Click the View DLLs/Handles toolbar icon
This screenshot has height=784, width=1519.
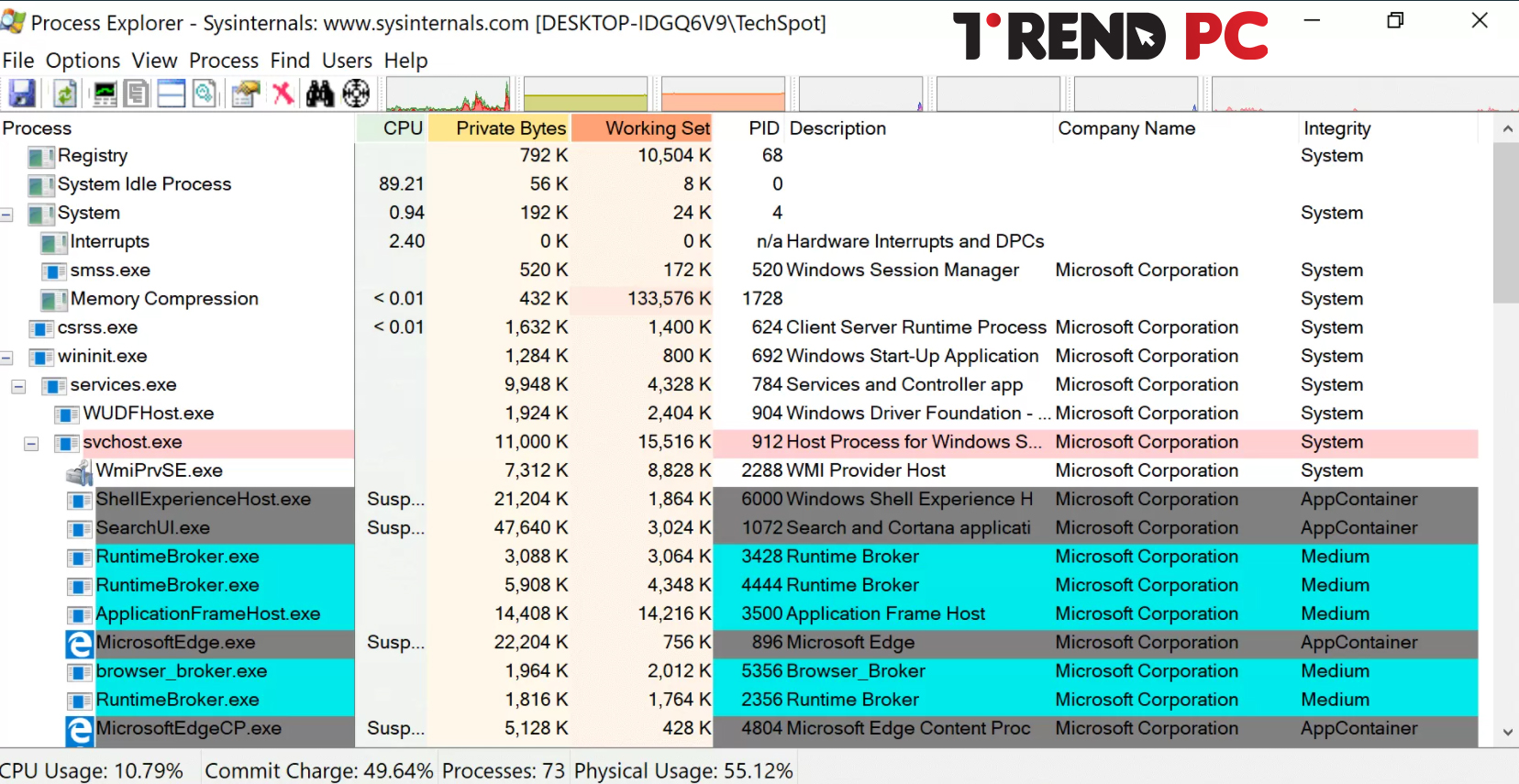click(205, 93)
